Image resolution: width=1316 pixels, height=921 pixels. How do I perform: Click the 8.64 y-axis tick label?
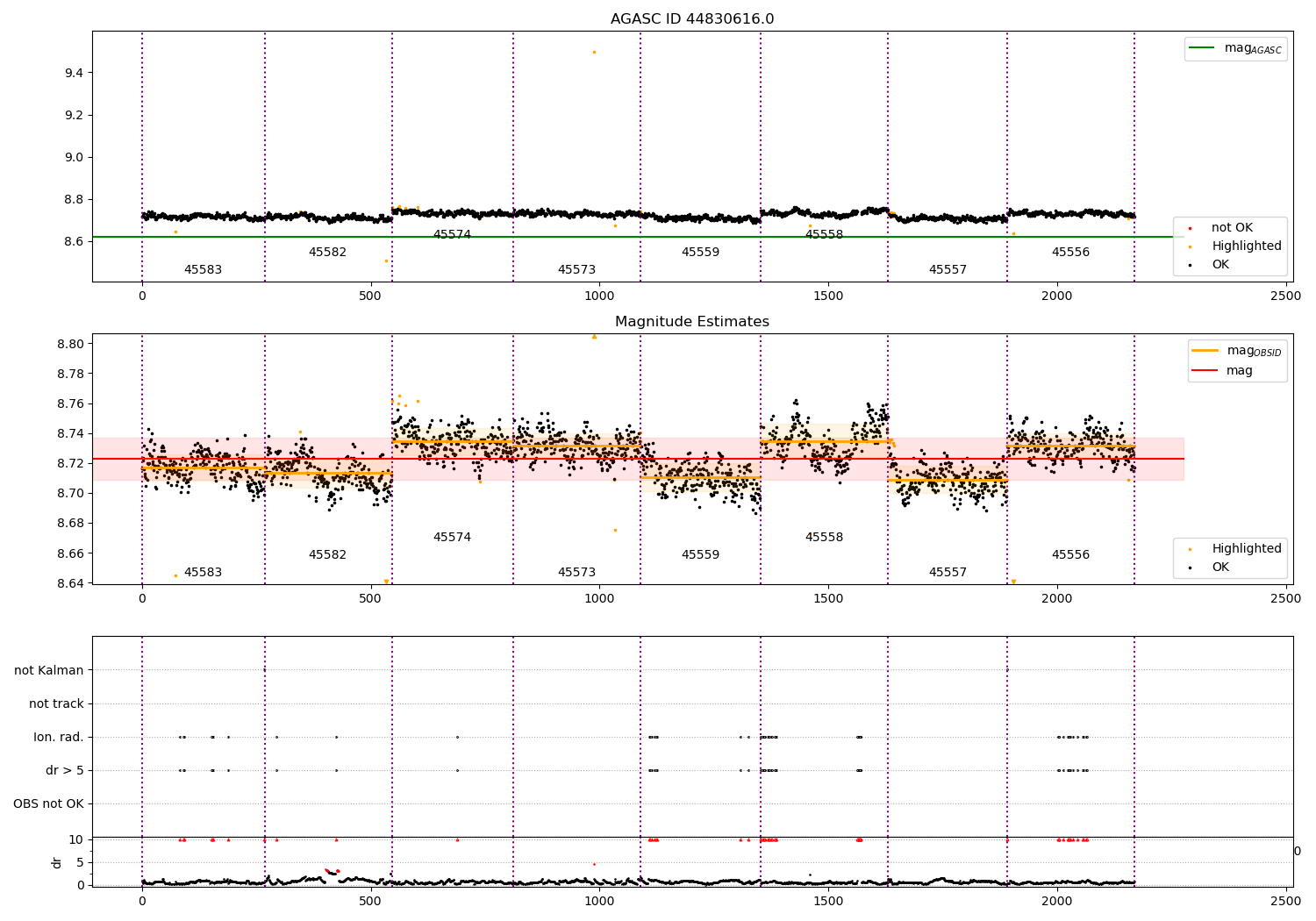(x=70, y=583)
